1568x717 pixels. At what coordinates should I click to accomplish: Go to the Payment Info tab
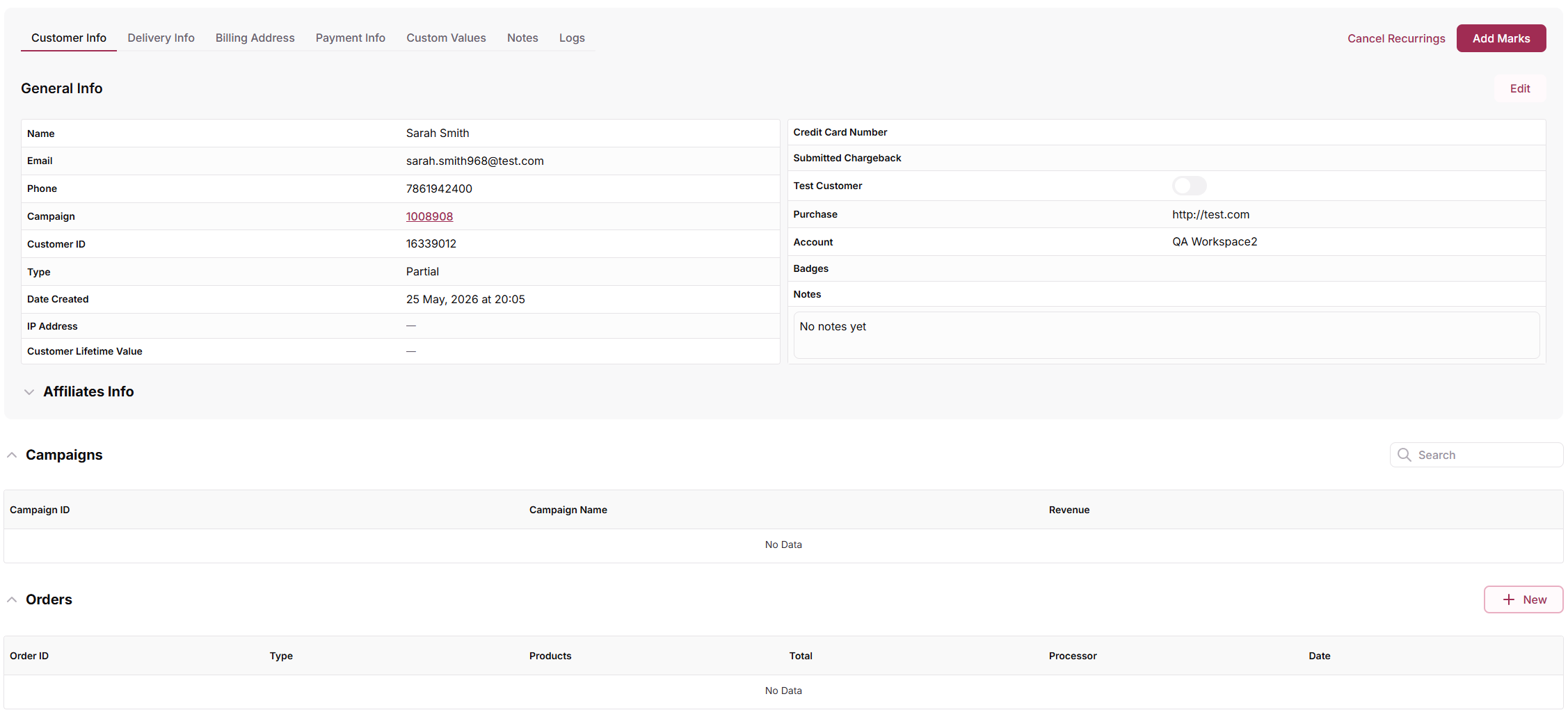pos(350,38)
